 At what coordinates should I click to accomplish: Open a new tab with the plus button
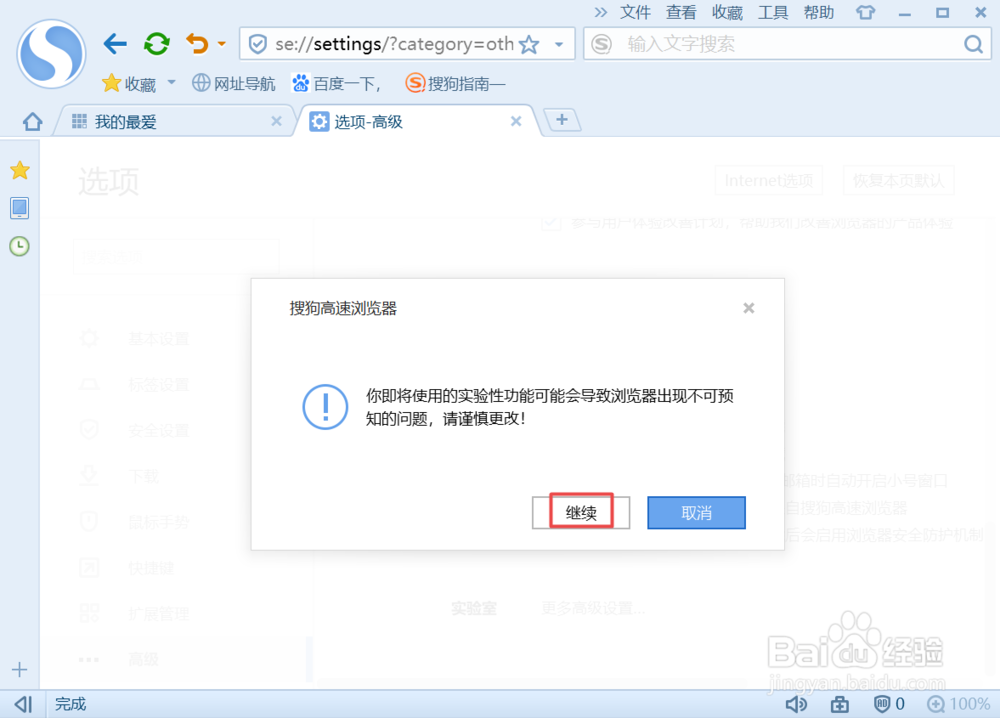[x=560, y=119]
